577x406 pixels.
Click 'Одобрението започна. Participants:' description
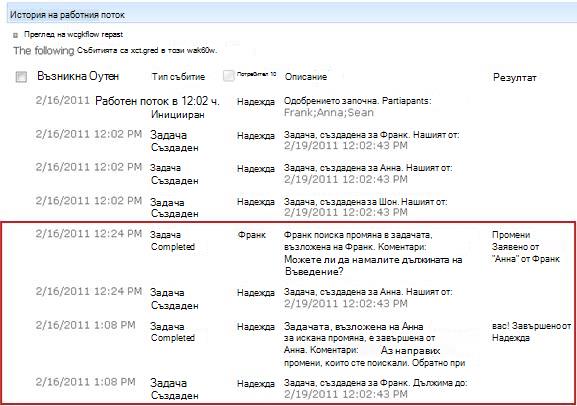357,101
